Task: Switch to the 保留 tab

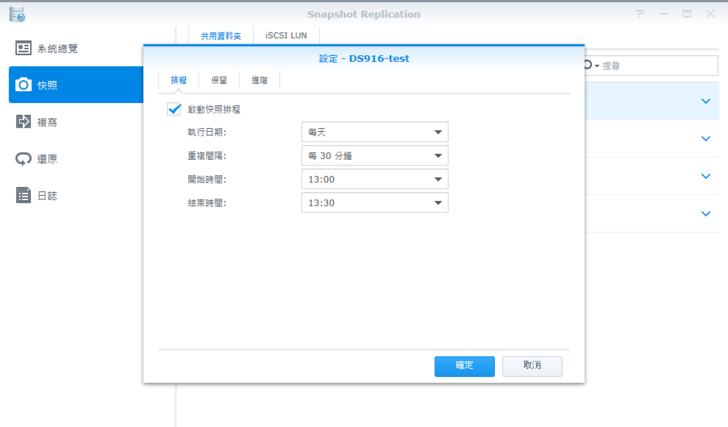Action: [218, 80]
